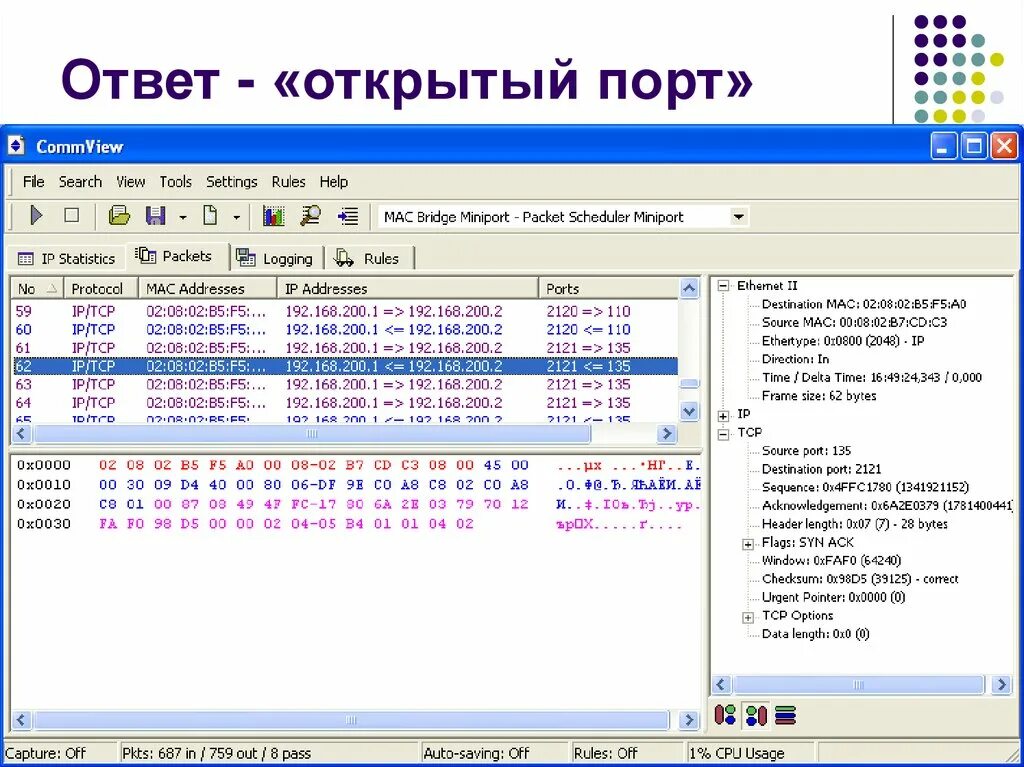The height and width of the screenshot is (767, 1024).
Task: Sort by the No column header
Action: pyautogui.click(x=37, y=289)
